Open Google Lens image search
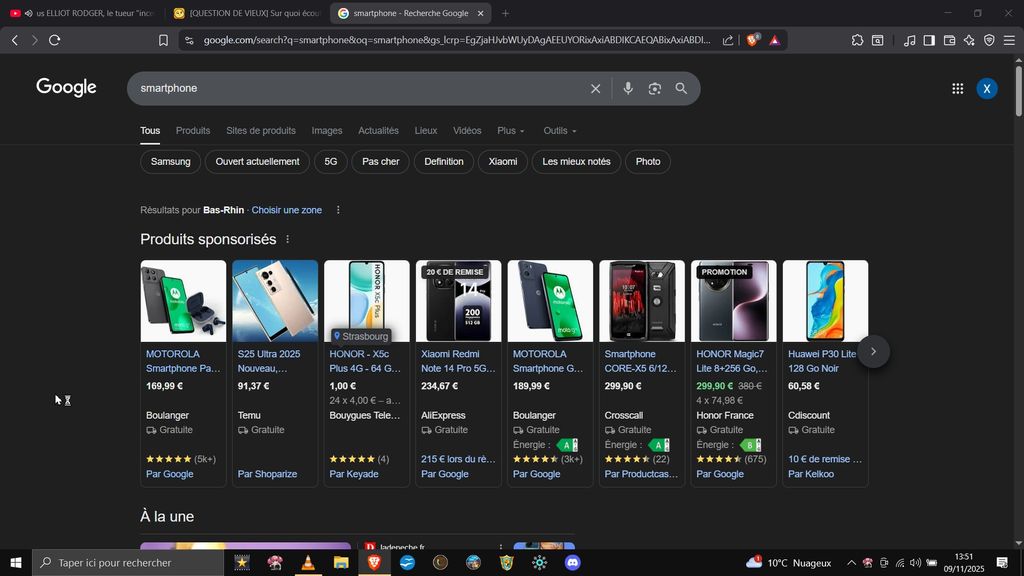 click(654, 88)
